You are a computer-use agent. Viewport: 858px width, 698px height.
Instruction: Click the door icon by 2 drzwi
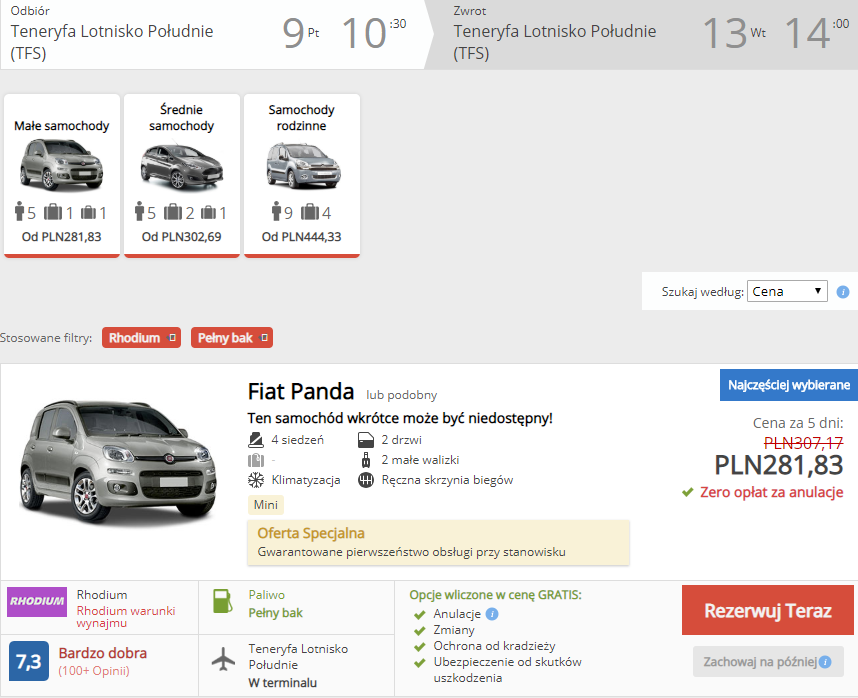366,440
